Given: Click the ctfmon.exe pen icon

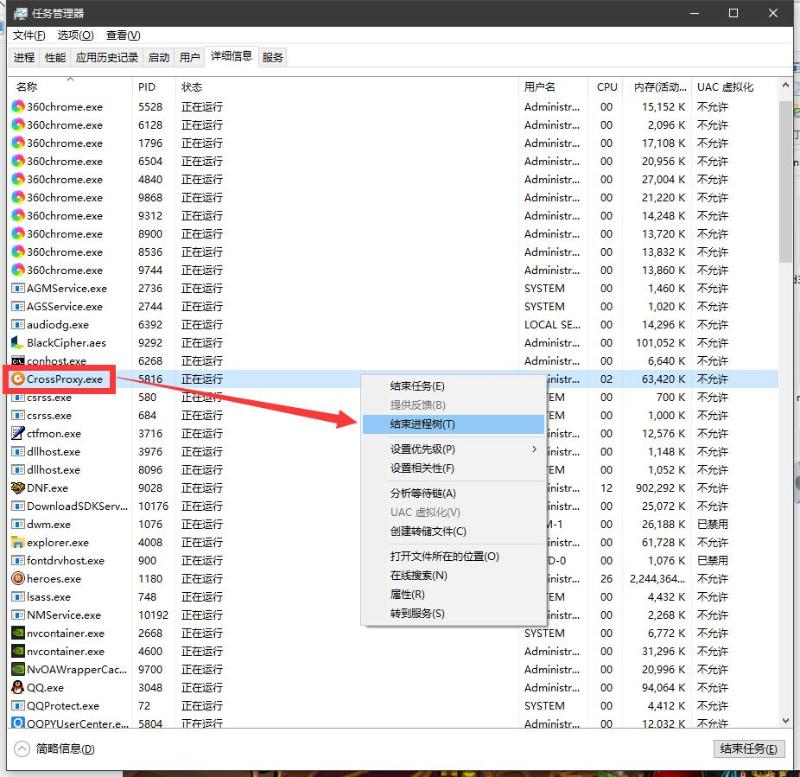Looking at the screenshot, I should click(x=18, y=434).
